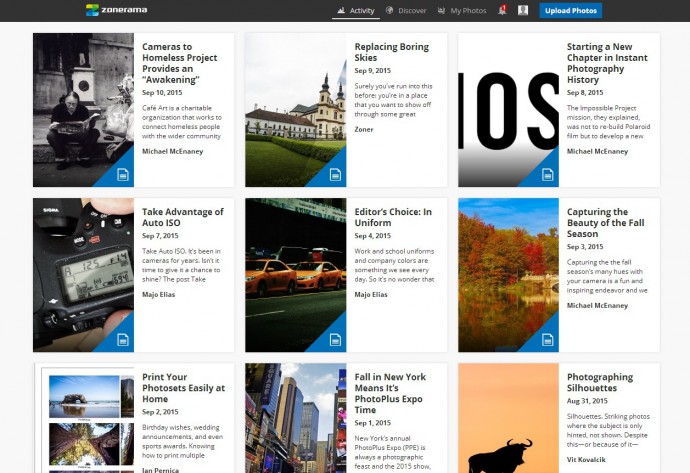This screenshot has width=690, height=473.
Task: Open Print Your Photosets Easily title
Action: coord(183,388)
